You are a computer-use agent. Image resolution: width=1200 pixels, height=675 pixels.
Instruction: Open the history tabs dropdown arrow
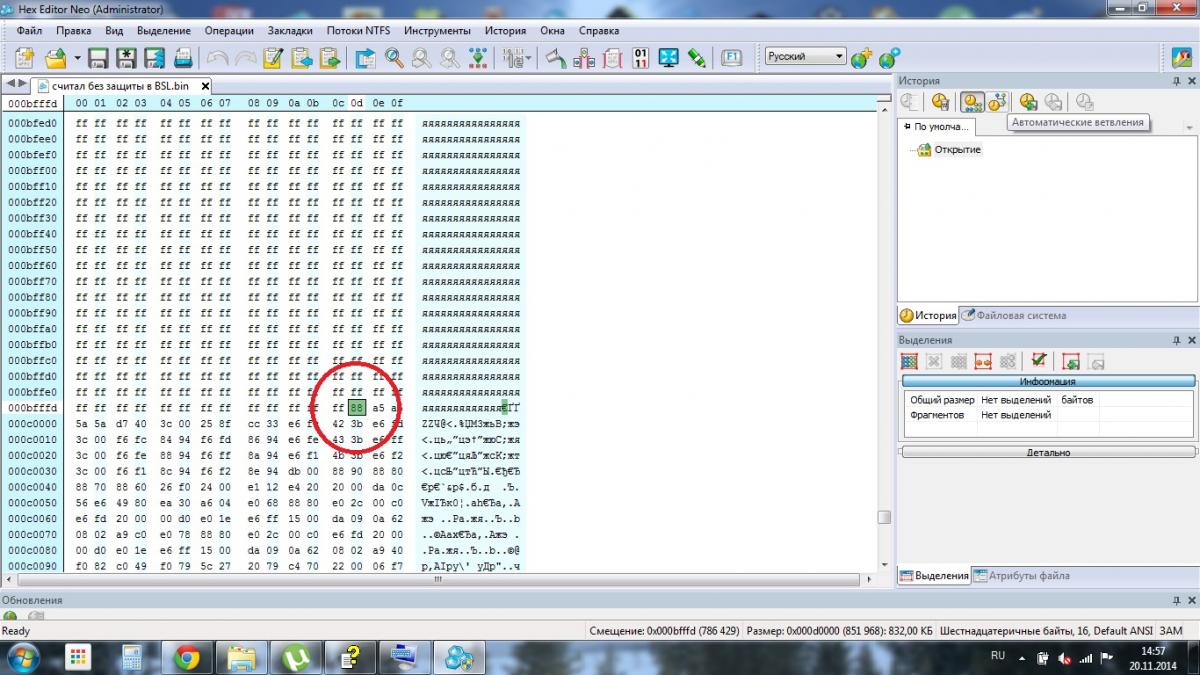click(x=1189, y=128)
